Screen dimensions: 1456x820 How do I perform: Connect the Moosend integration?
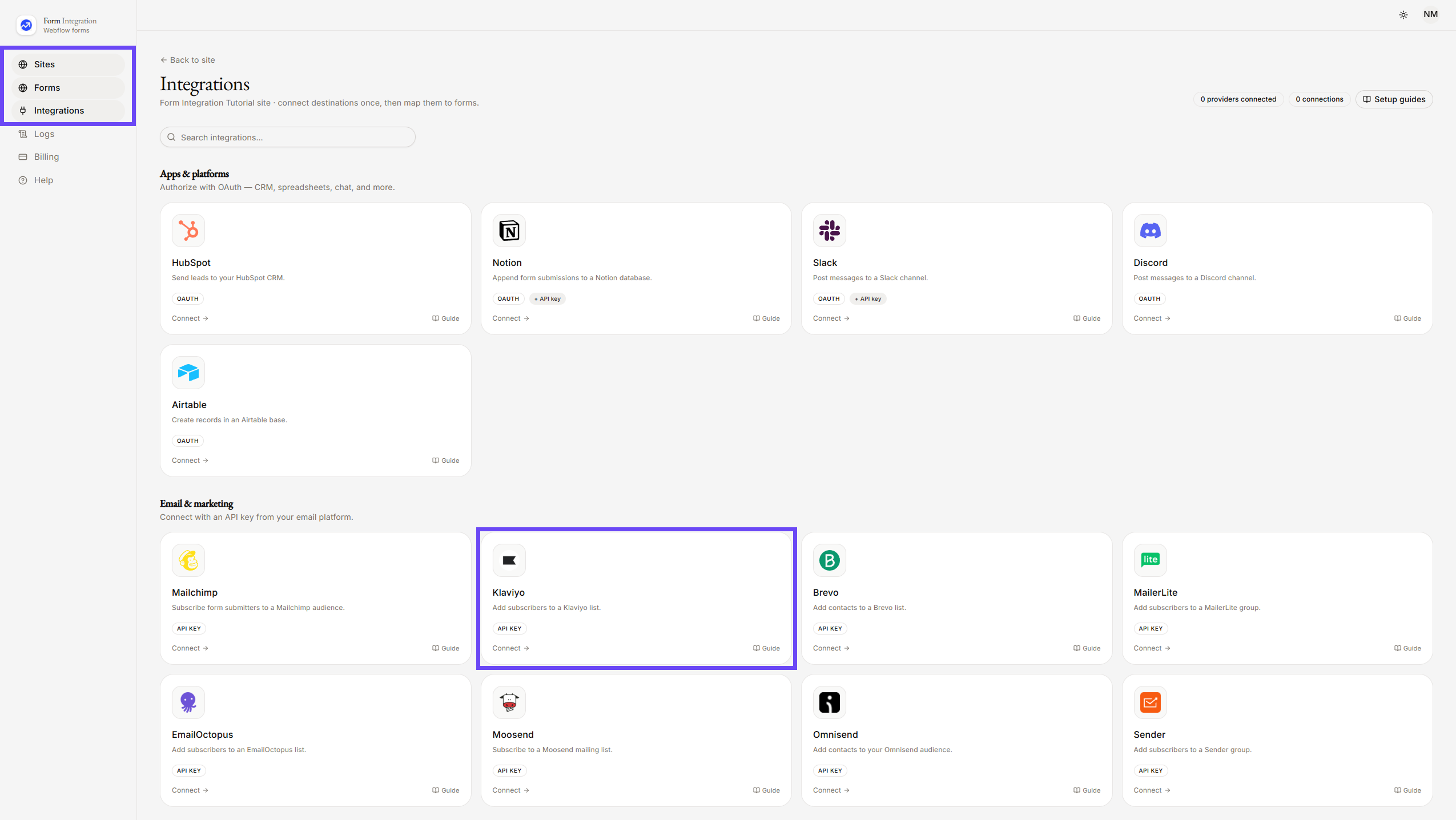(x=511, y=790)
